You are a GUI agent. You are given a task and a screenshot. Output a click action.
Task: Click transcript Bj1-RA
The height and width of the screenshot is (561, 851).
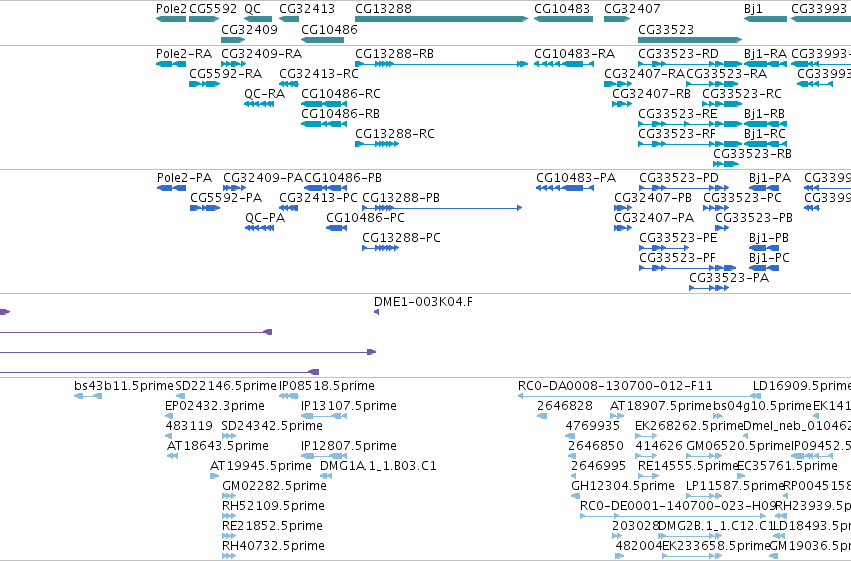765,65
